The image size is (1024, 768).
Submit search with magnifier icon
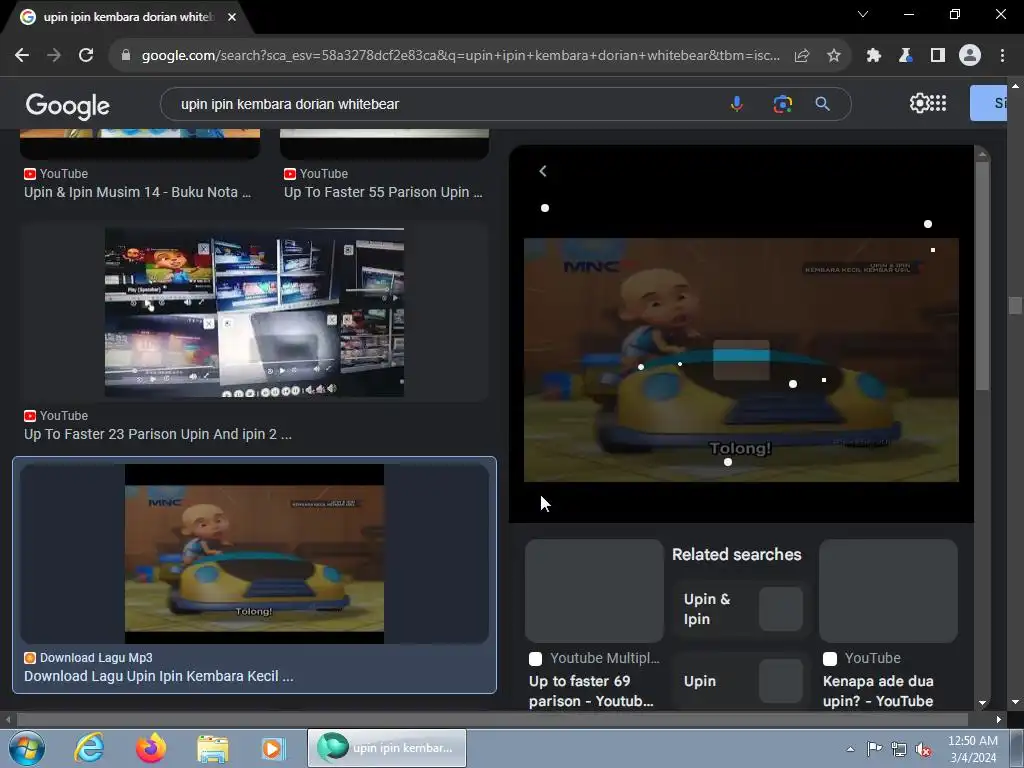pyautogui.click(x=822, y=104)
